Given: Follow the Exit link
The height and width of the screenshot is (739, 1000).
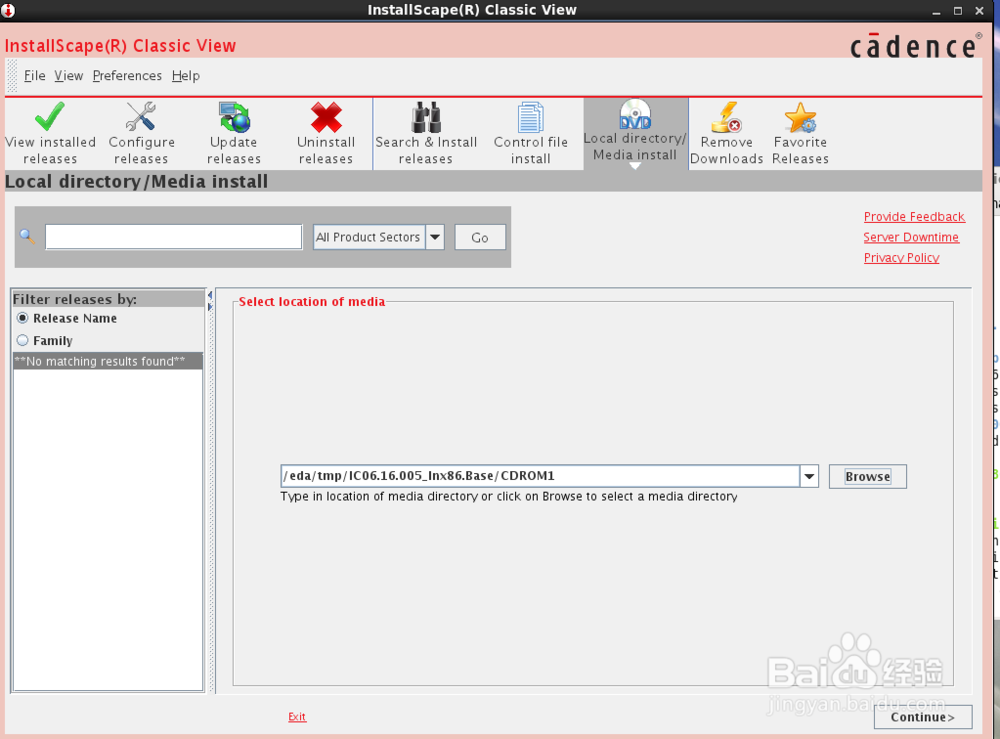Looking at the screenshot, I should click(x=297, y=717).
